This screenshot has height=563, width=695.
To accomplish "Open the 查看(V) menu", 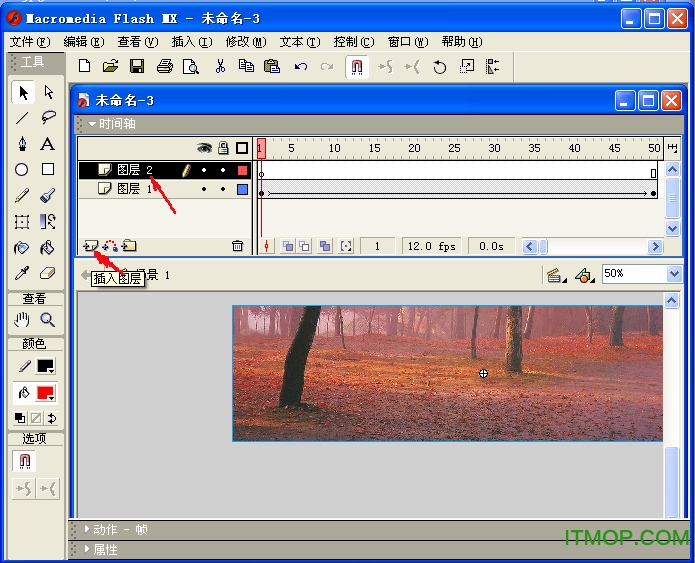I will coord(138,42).
